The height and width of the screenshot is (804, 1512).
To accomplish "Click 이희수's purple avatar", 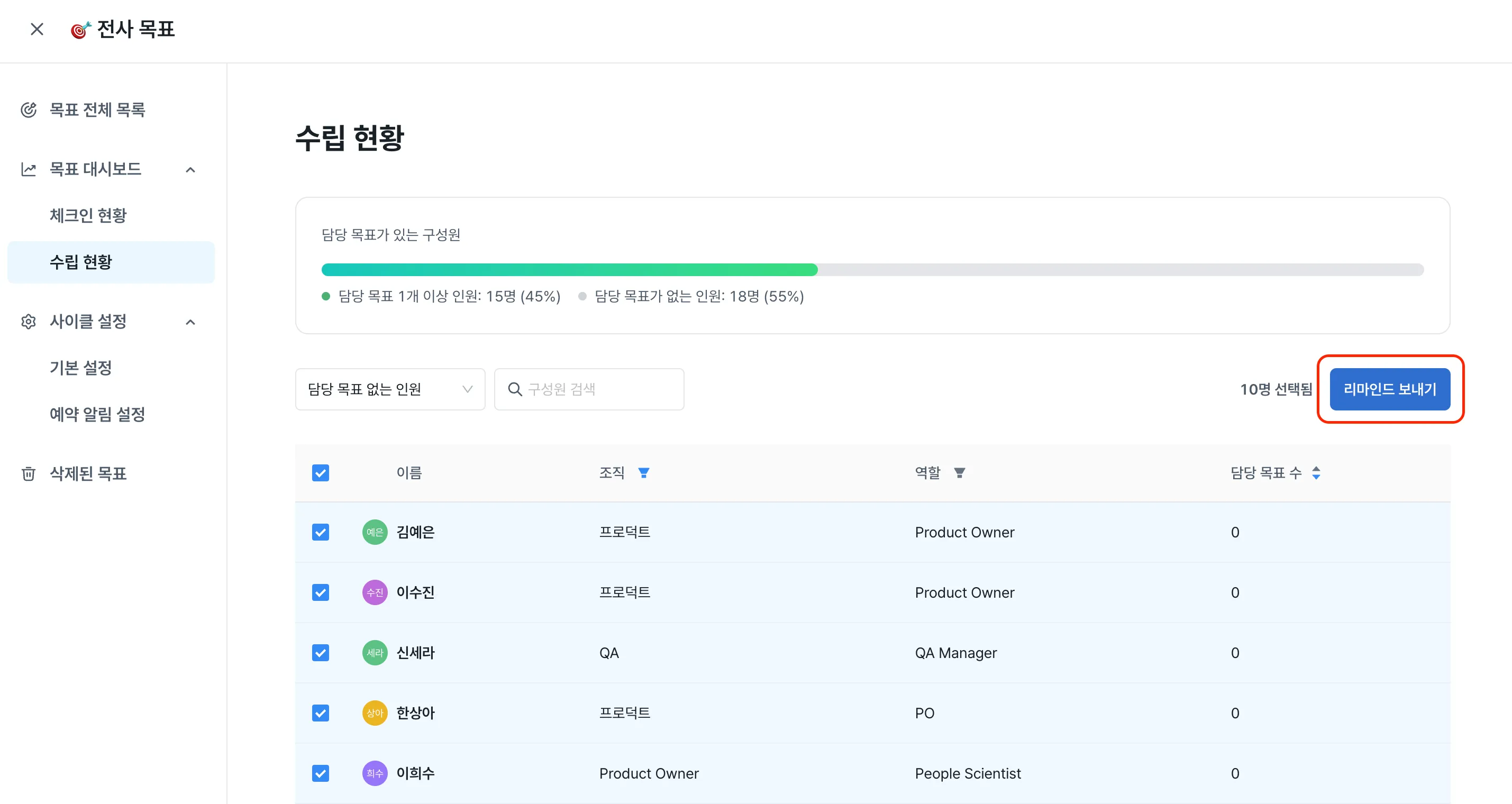I will 375,773.
